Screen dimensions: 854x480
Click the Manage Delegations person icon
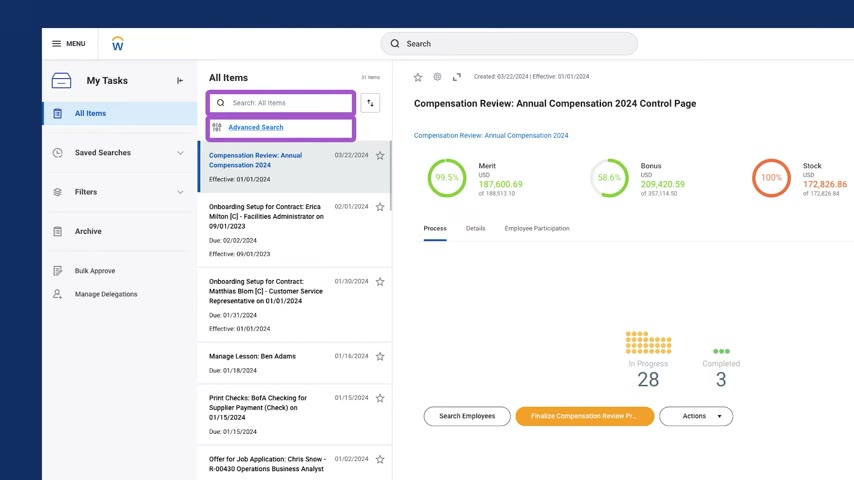(58, 294)
